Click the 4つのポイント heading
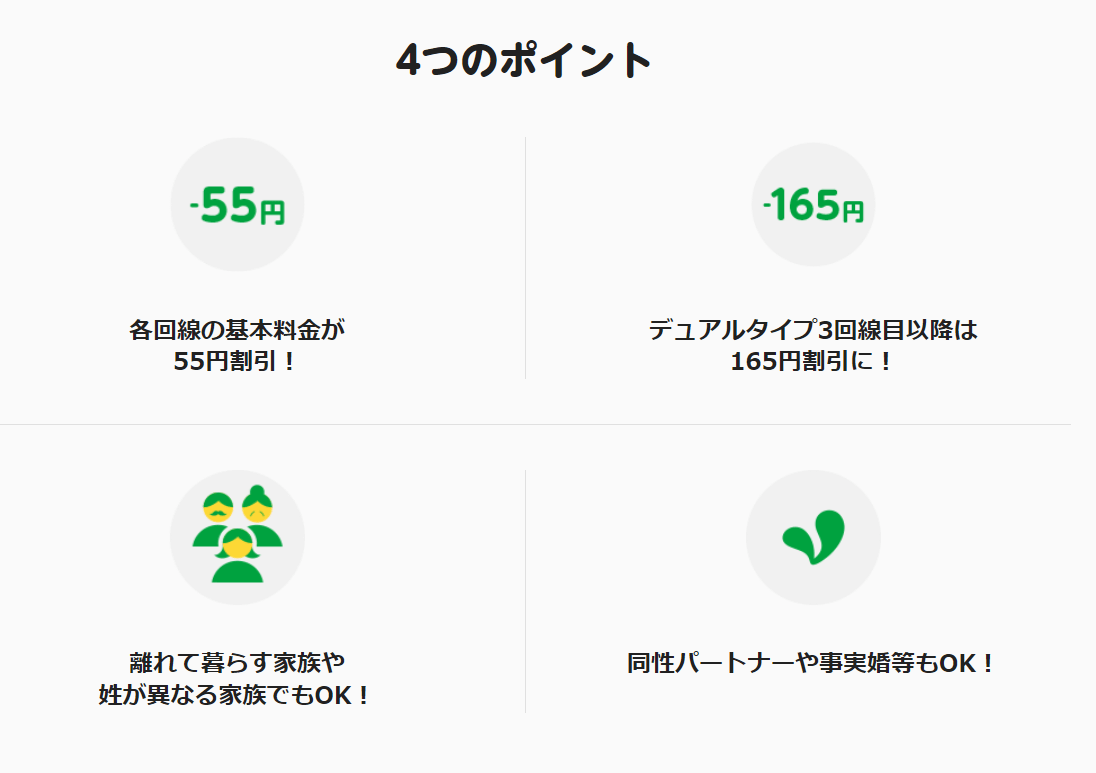 pos(524,60)
